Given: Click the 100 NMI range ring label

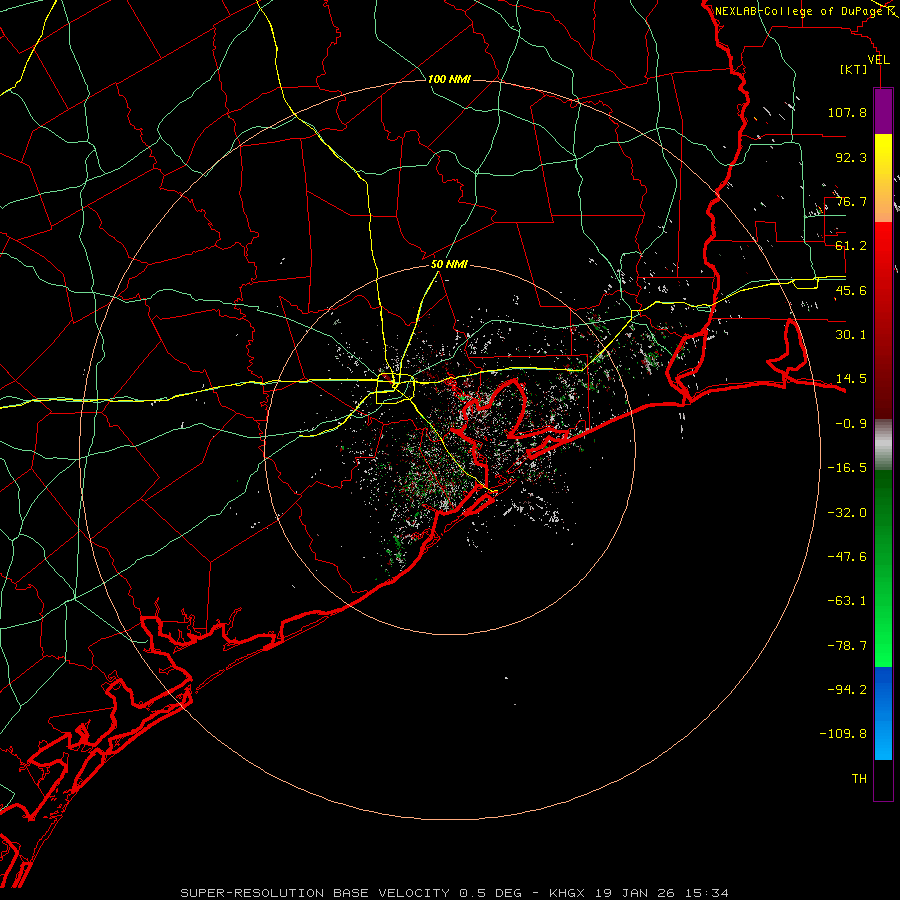Looking at the screenshot, I should pos(449,79).
